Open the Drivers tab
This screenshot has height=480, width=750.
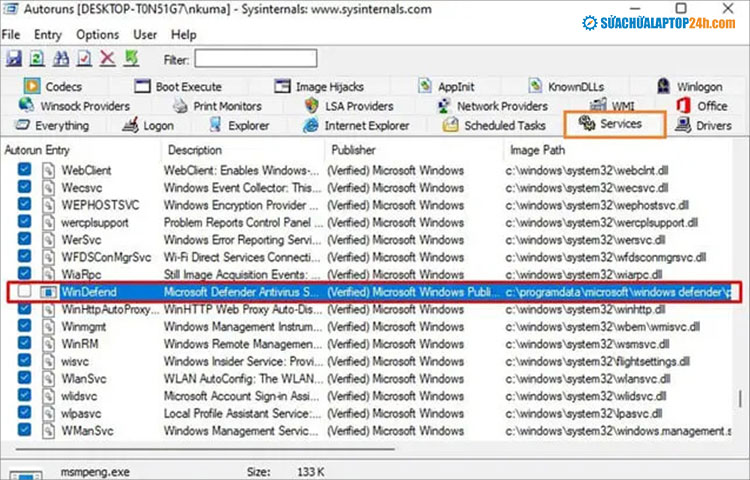pos(703,125)
